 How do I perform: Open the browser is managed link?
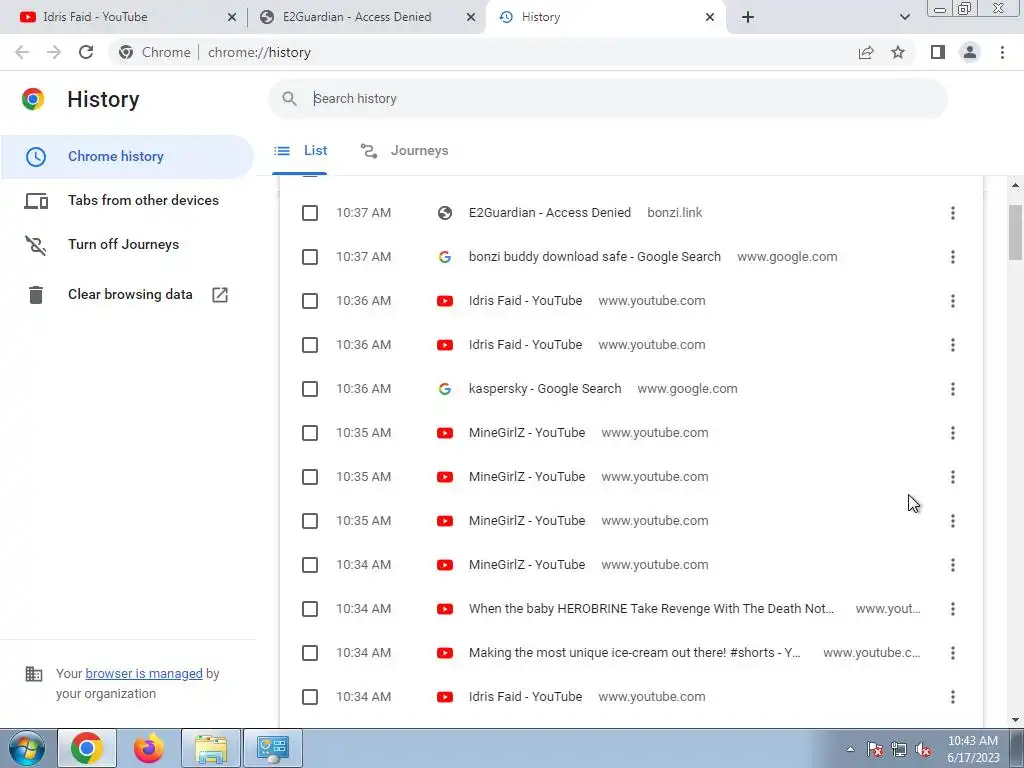click(144, 673)
